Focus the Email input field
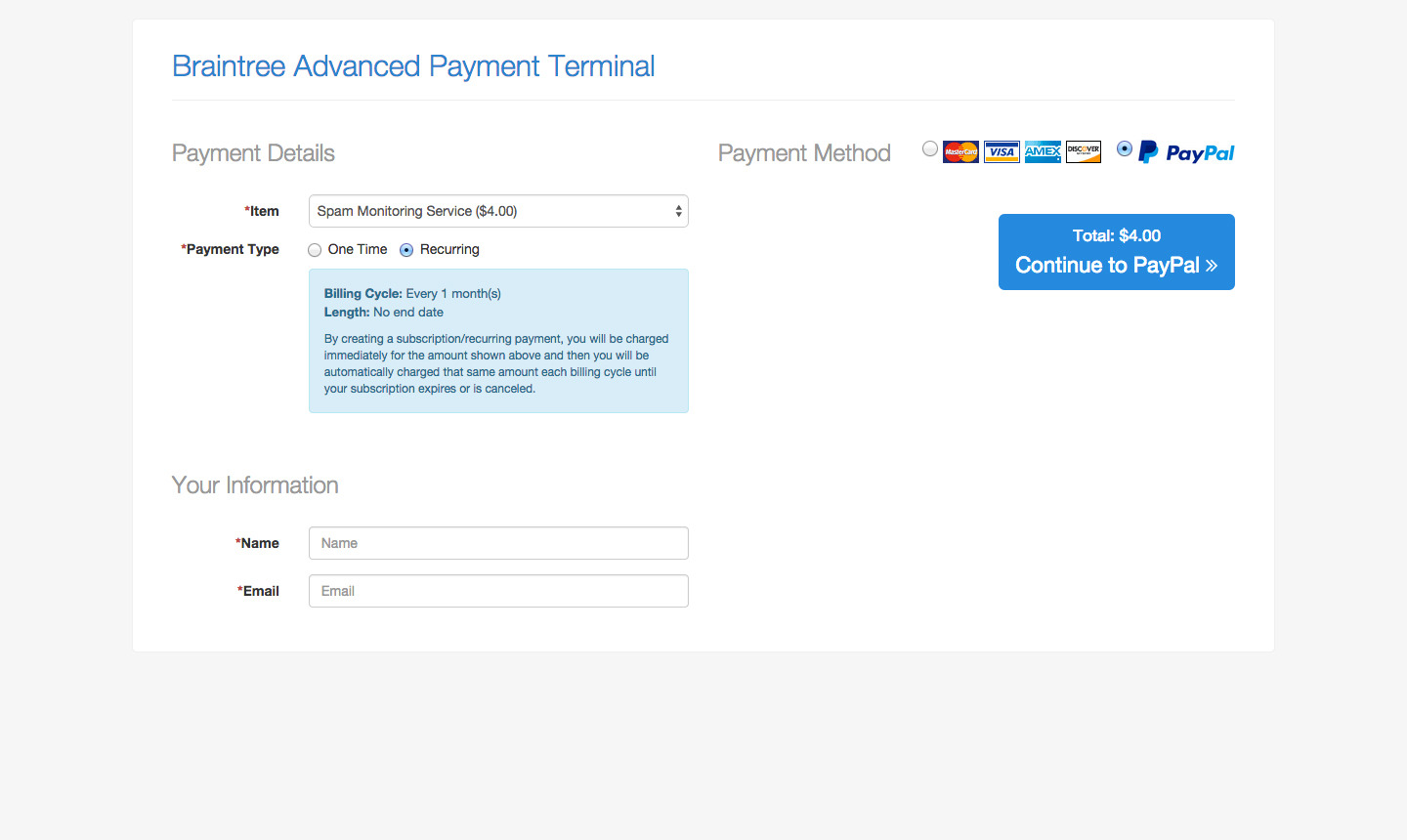 coord(498,591)
